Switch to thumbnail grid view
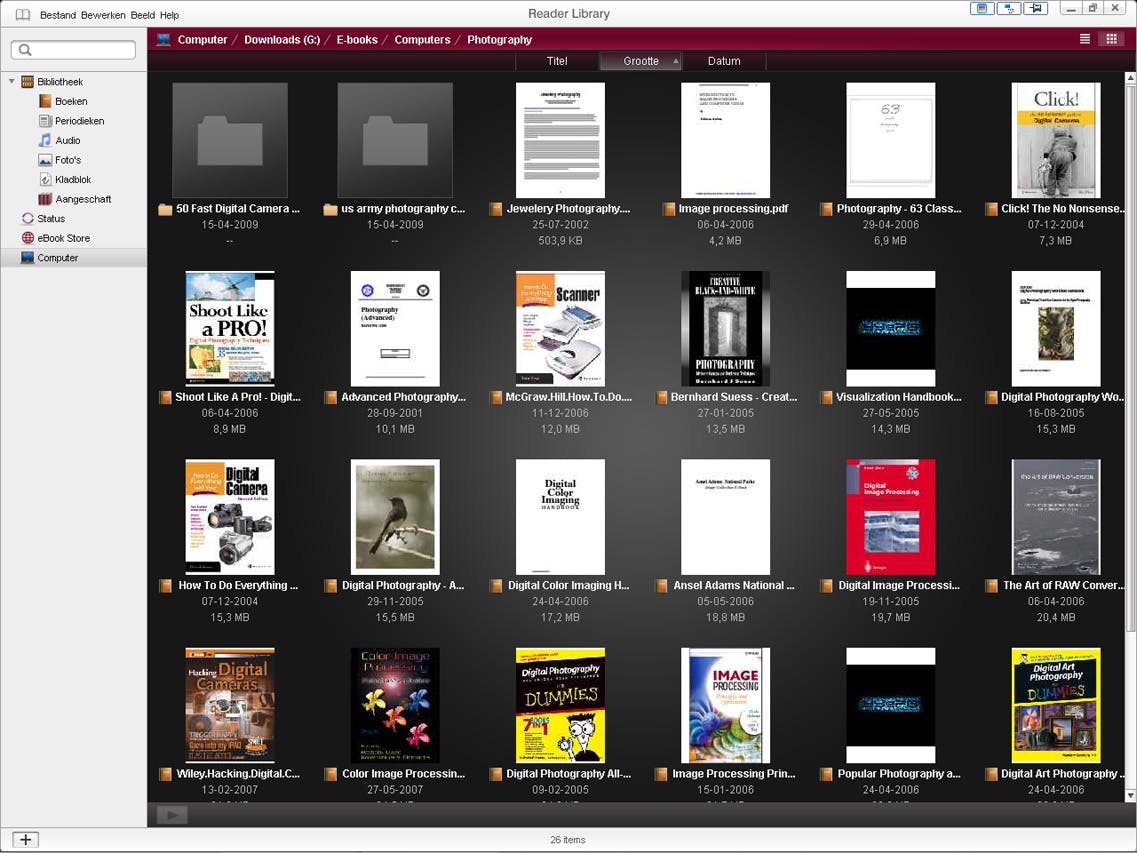Image resolution: width=1137 pixels, height=853 pixels. [x=1111, y=39]
